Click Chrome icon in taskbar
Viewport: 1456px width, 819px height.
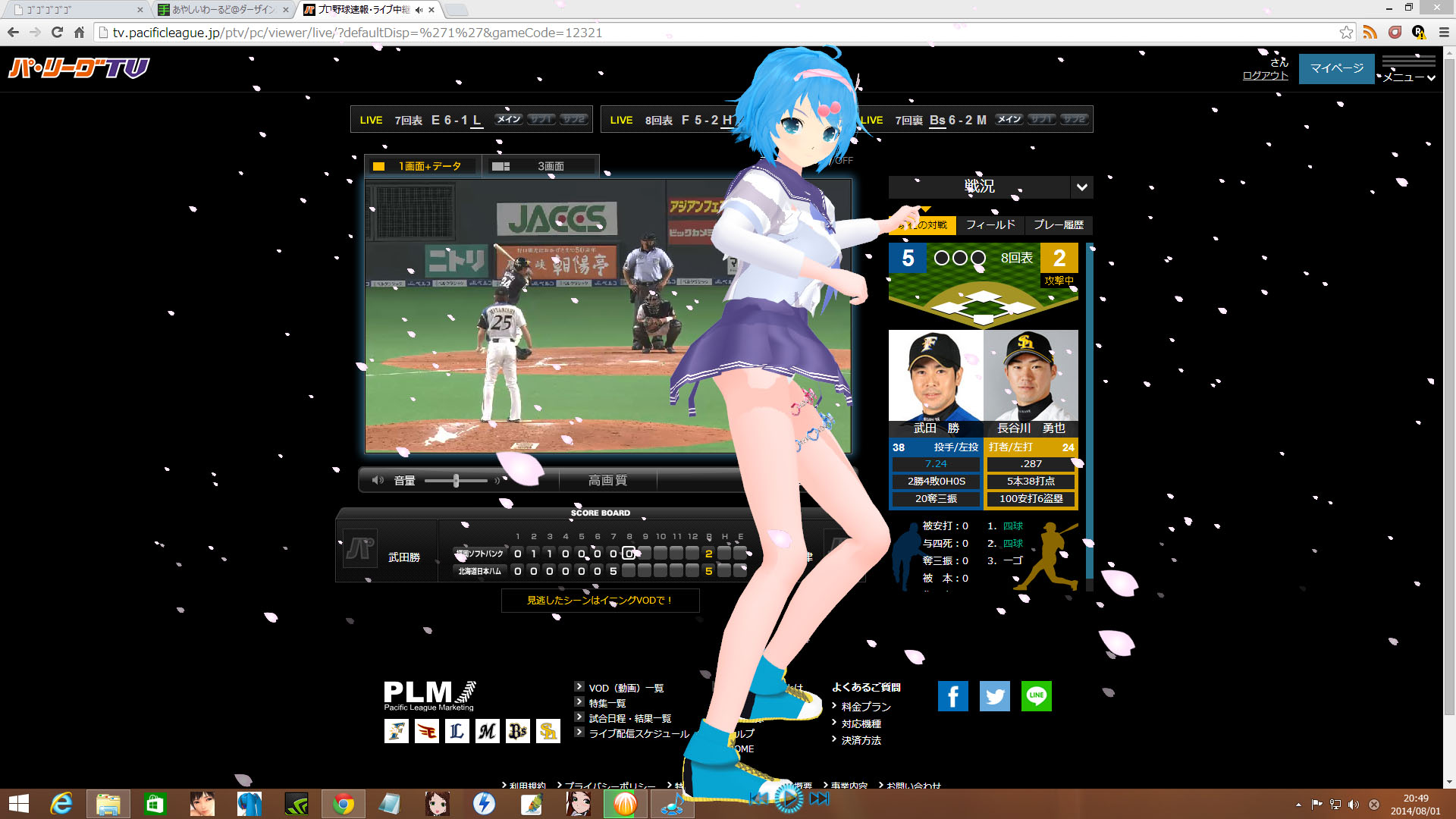click(343, 804)
